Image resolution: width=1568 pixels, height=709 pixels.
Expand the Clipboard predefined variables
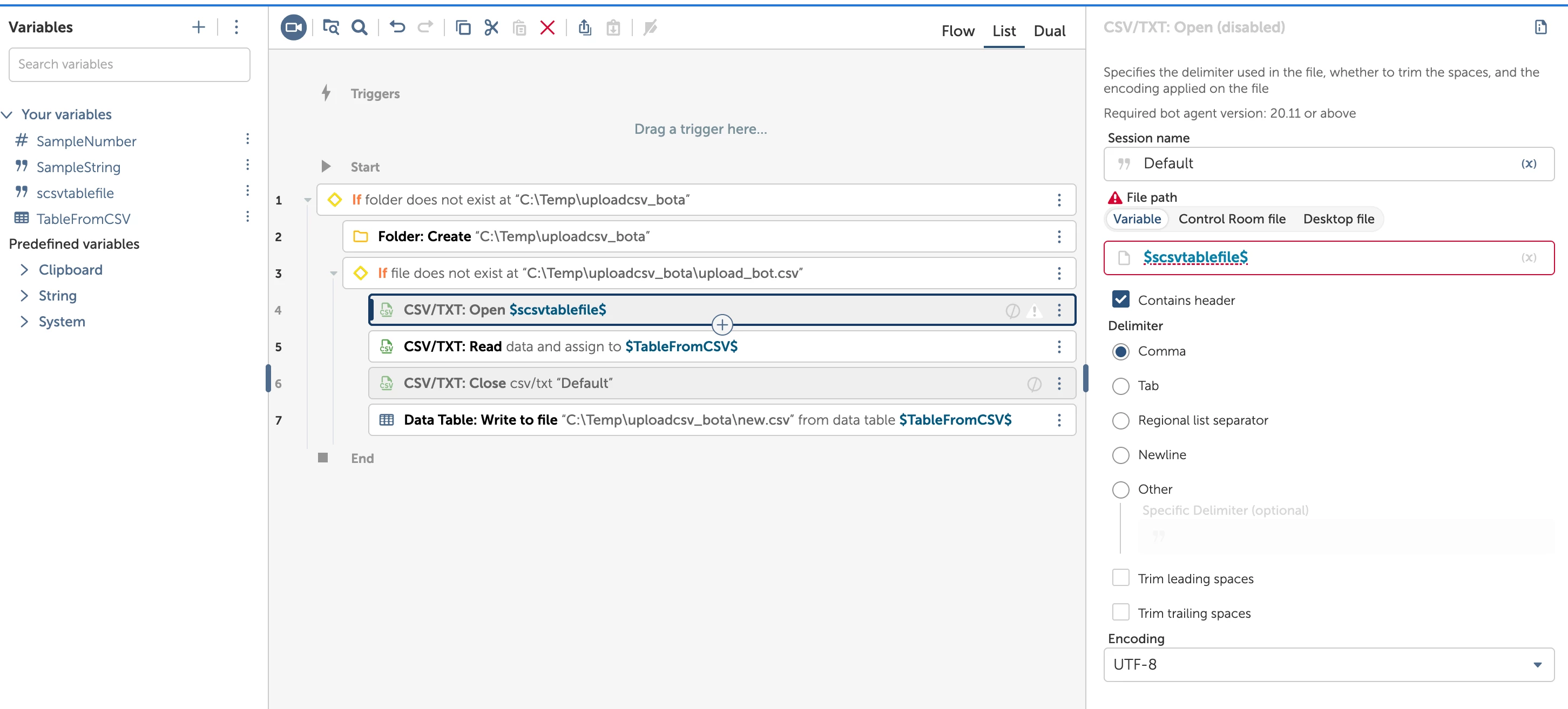[24, 270]
